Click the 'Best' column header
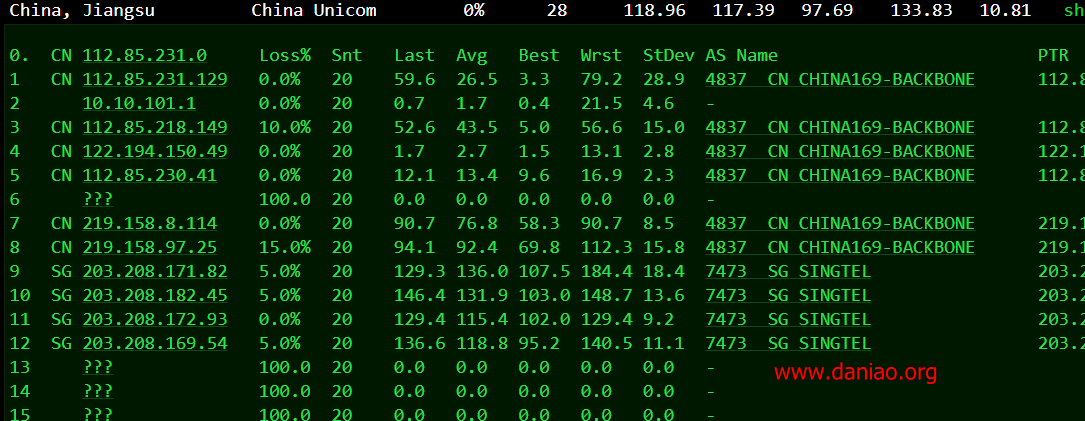1085x421 pixels. (539, 55)
